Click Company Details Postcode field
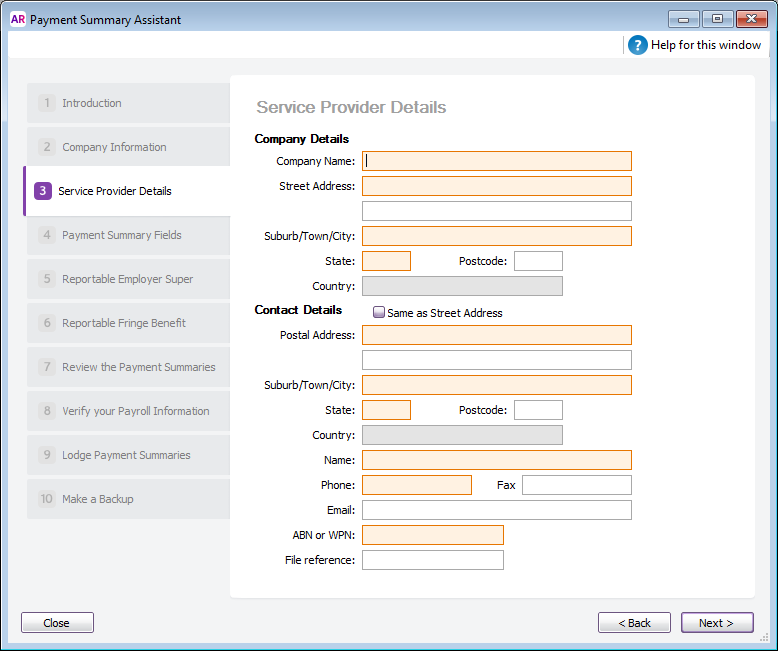 point(538,261)
